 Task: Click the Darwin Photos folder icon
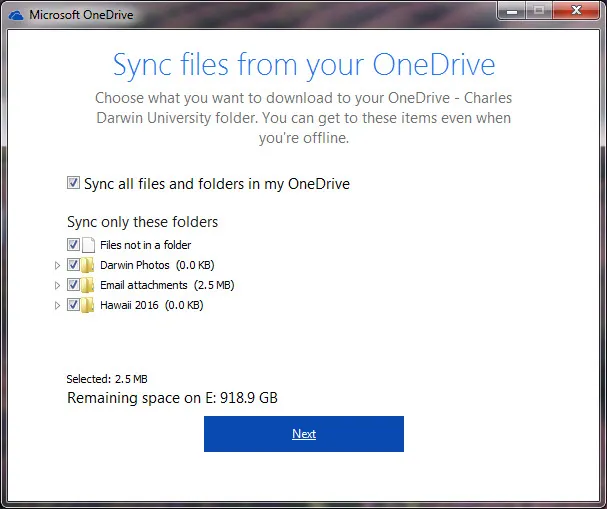[87, 265]
